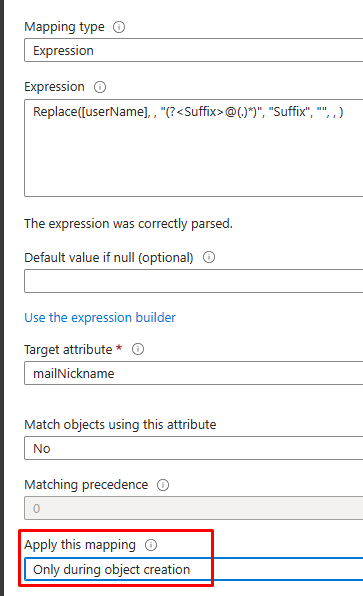Click the Apply this mapping label text
The width and height of the screenshot is (363, 596).
click(x=80, y=545)
